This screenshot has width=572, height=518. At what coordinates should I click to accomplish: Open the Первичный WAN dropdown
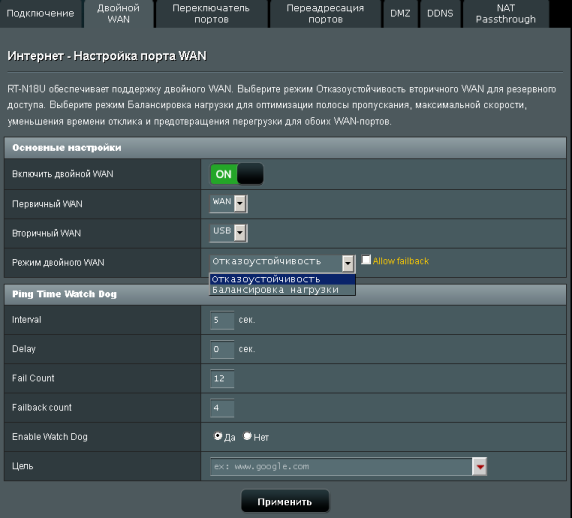[x=228, y=204]
